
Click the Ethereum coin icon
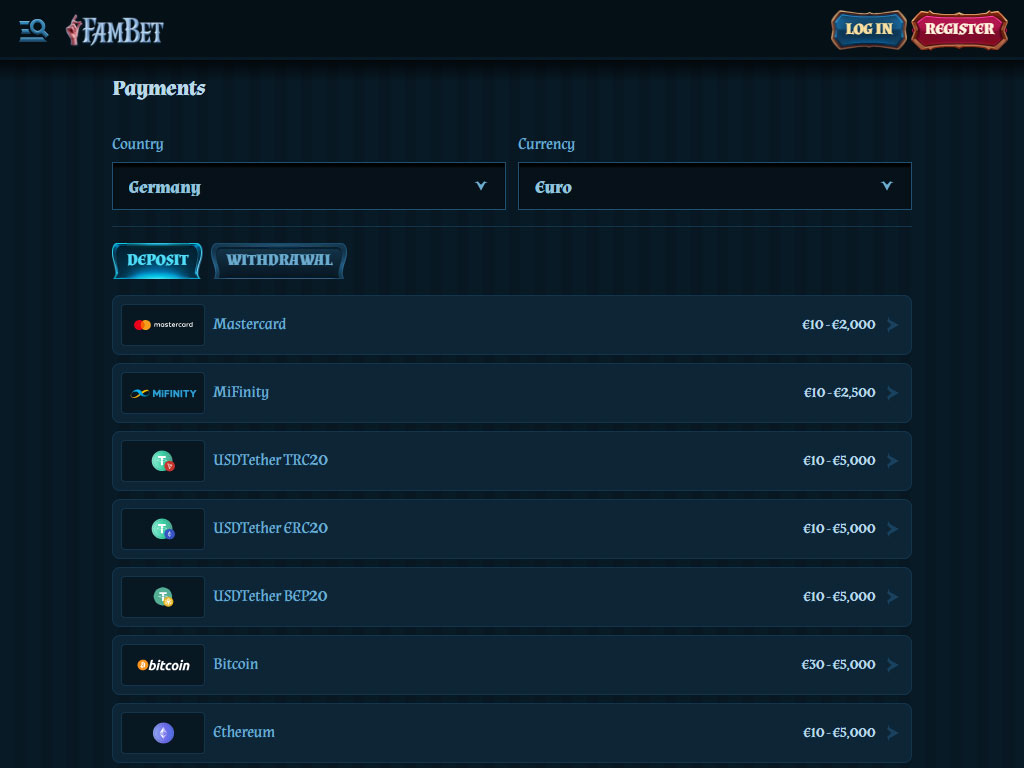point(163,733)
